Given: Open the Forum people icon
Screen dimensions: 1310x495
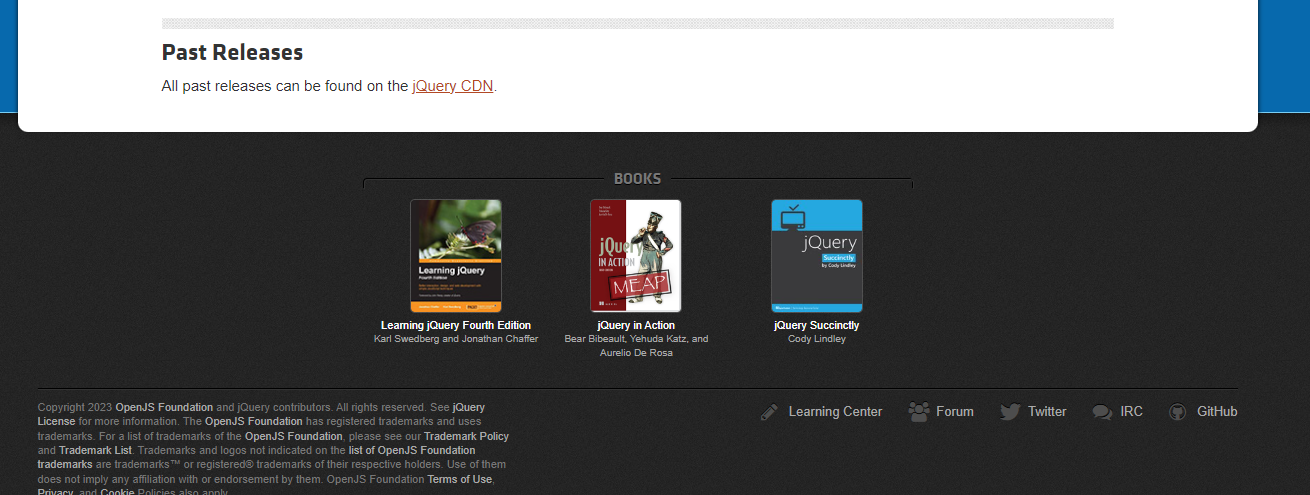Looking at the screenshot, I should pyautogui.click(x=918, y=412).
